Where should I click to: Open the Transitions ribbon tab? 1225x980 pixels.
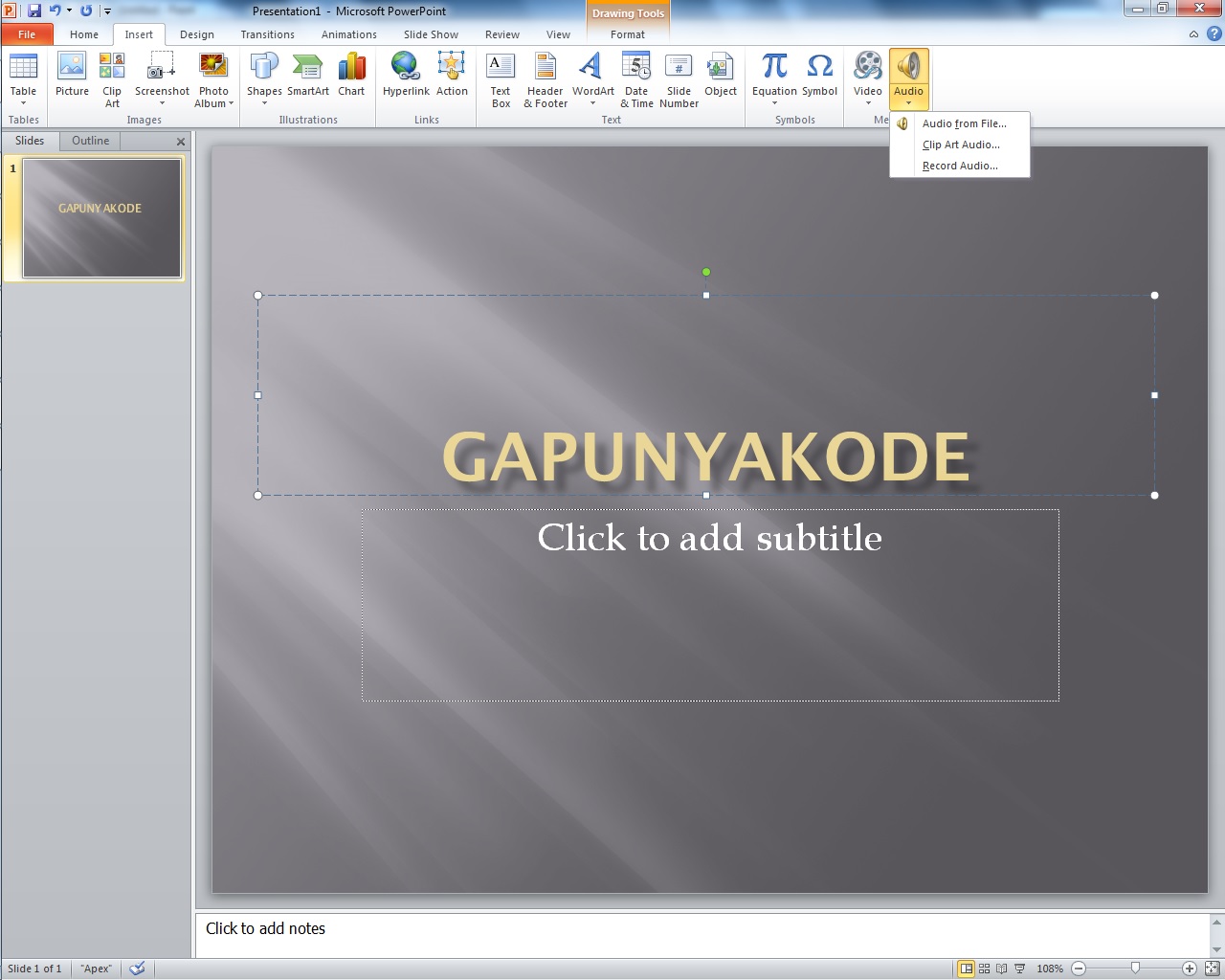click(x=267, y=33)
